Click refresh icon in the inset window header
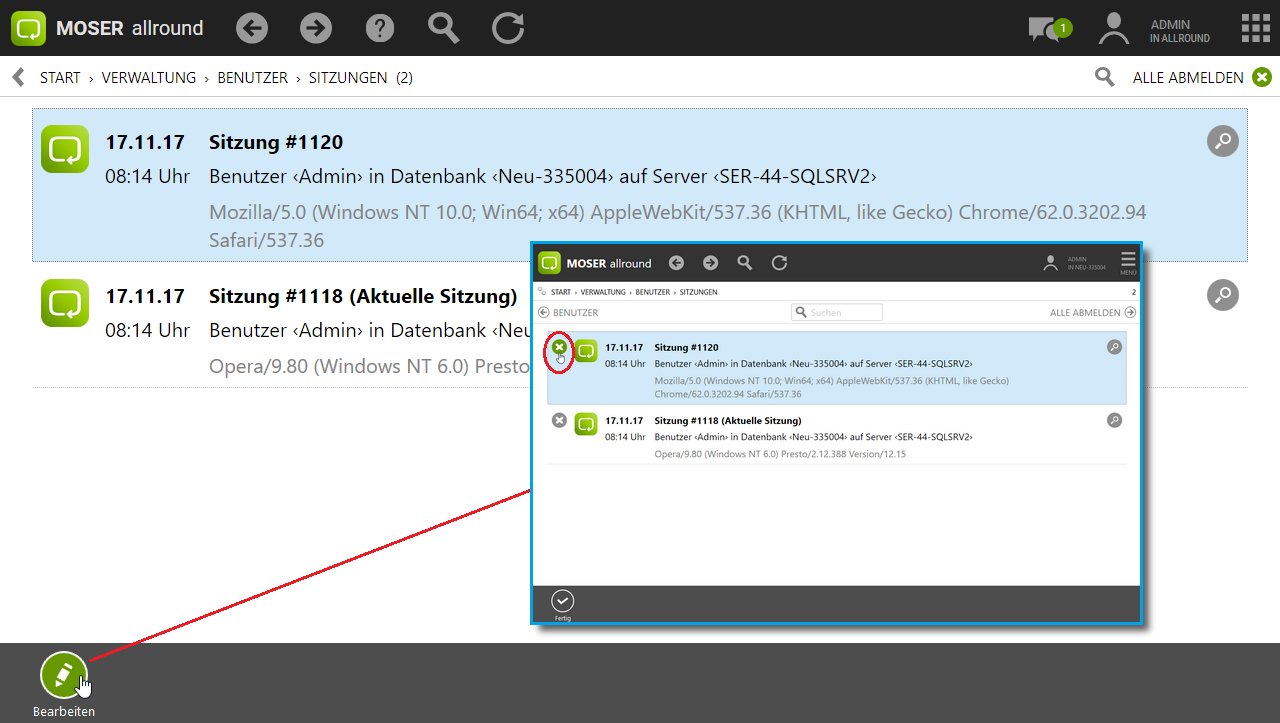Viewport: 1280px width, 723px height. [779, 263]
